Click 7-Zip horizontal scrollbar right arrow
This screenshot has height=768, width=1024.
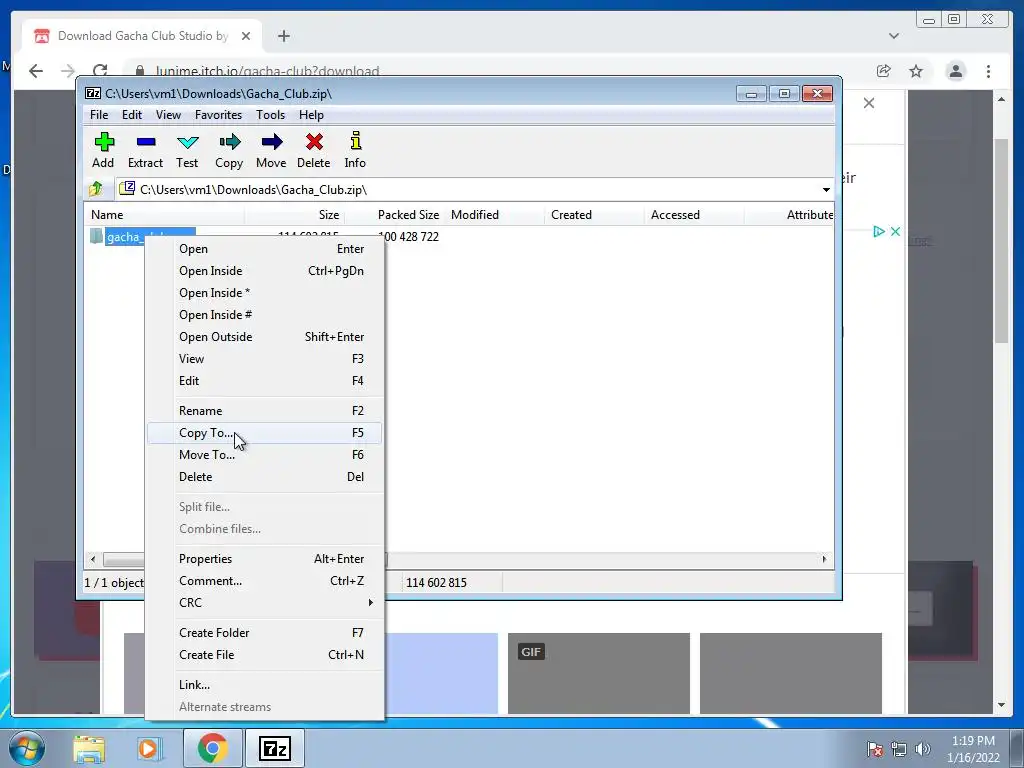click(x=824, y=559)
